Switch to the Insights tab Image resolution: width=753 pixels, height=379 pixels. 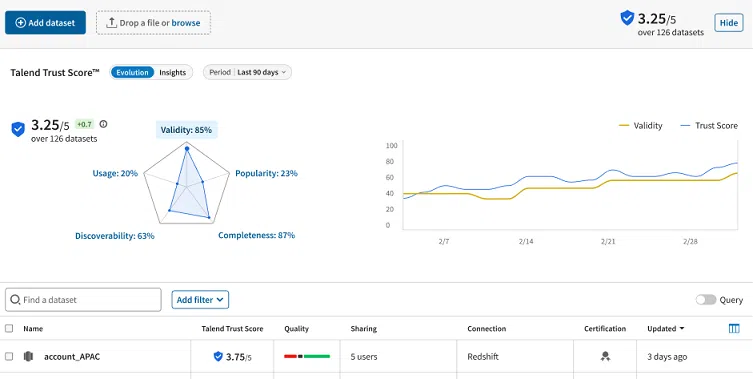(172, 73)
